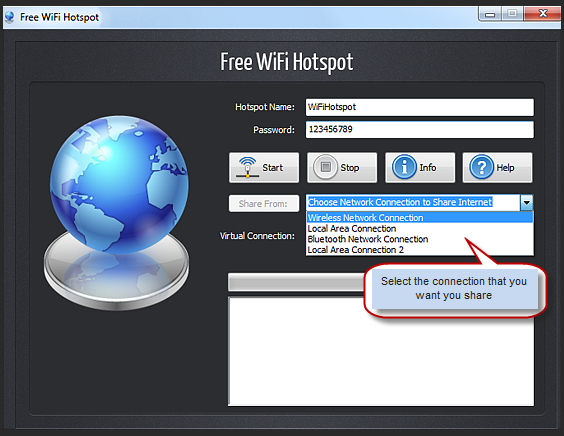
Task: Click the title bar globe icon
Action: (x=10, y=17)
